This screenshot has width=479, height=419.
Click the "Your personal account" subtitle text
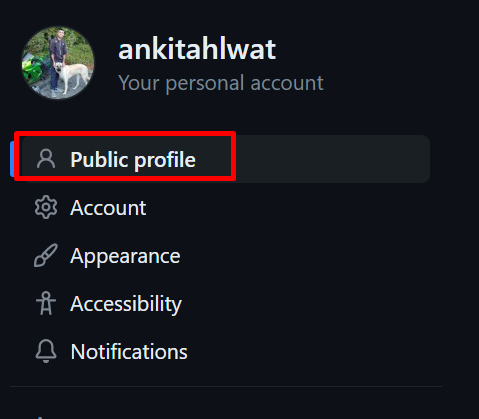(221, 83)
